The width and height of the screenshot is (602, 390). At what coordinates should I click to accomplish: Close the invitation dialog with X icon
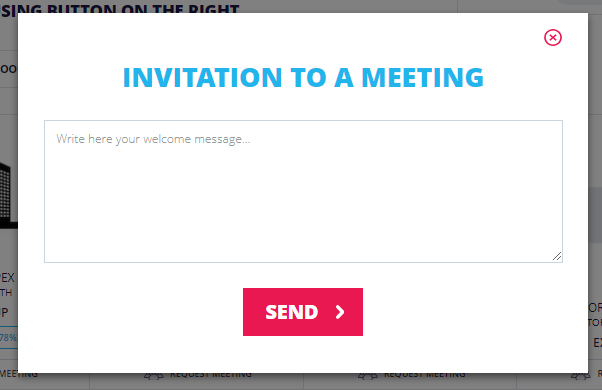click(x=553, y=38)
